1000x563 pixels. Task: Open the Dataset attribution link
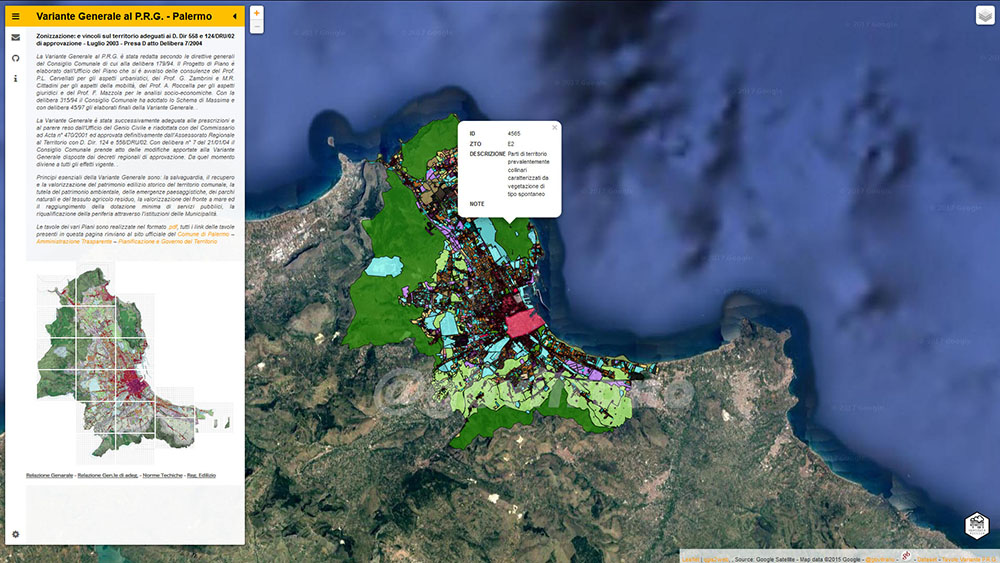click(x=926, y=559)
